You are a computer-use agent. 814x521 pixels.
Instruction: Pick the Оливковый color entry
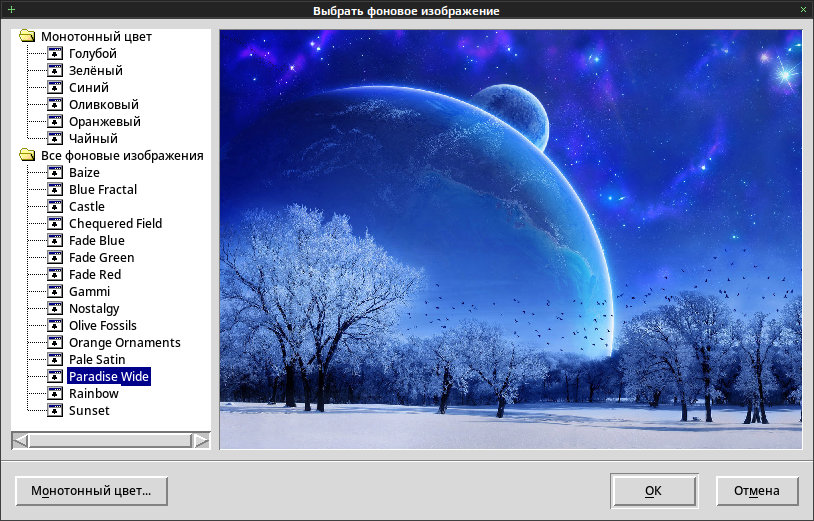tap(104, 104)
